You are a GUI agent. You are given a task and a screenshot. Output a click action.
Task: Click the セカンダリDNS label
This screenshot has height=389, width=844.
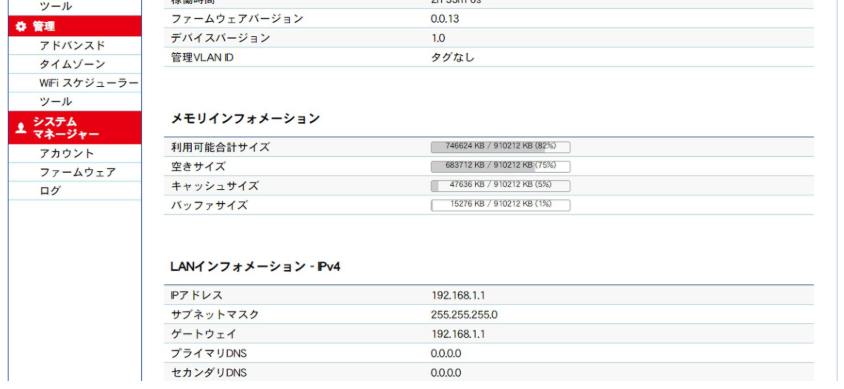209,373
